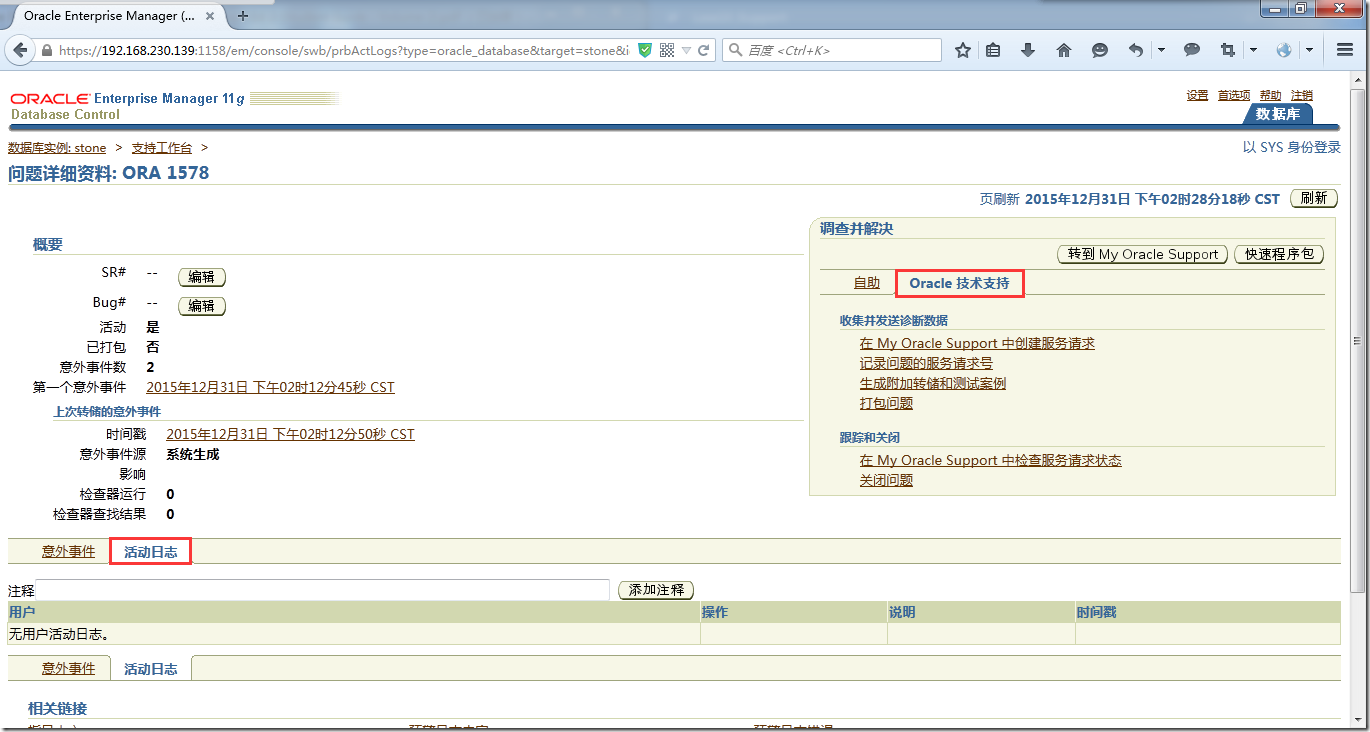Switch to lower 意外事件 tab
The width and height of the screenshot is (1370, 732).
(68, 668)
